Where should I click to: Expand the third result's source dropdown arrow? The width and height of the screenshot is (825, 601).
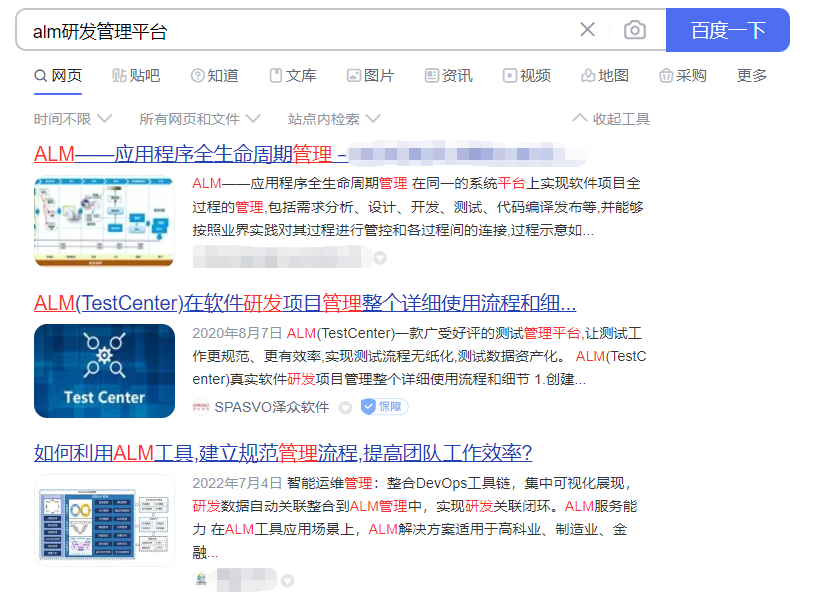click(287, 580)
